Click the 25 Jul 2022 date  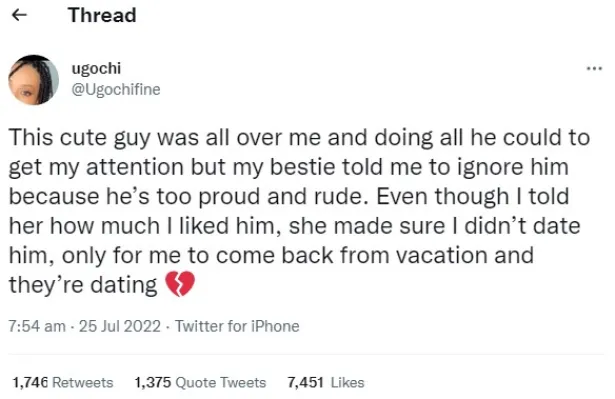coord(120,326)
